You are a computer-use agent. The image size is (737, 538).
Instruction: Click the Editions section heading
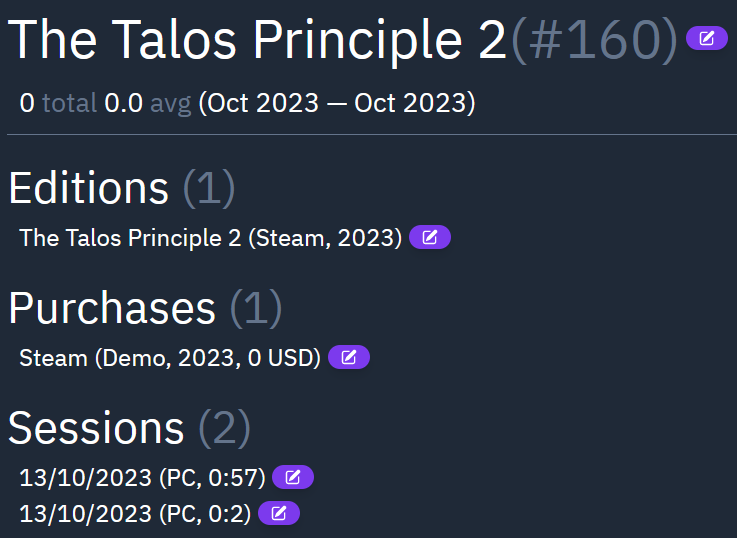coord(89,188)
